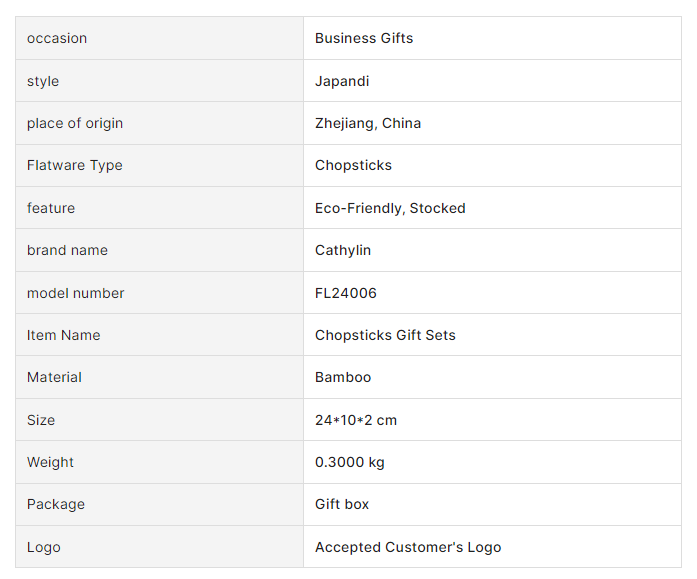This screenshot has height=579, width=697.
Task: Select the 'Chopsticks Gift Sets' value
Action: 385,335
